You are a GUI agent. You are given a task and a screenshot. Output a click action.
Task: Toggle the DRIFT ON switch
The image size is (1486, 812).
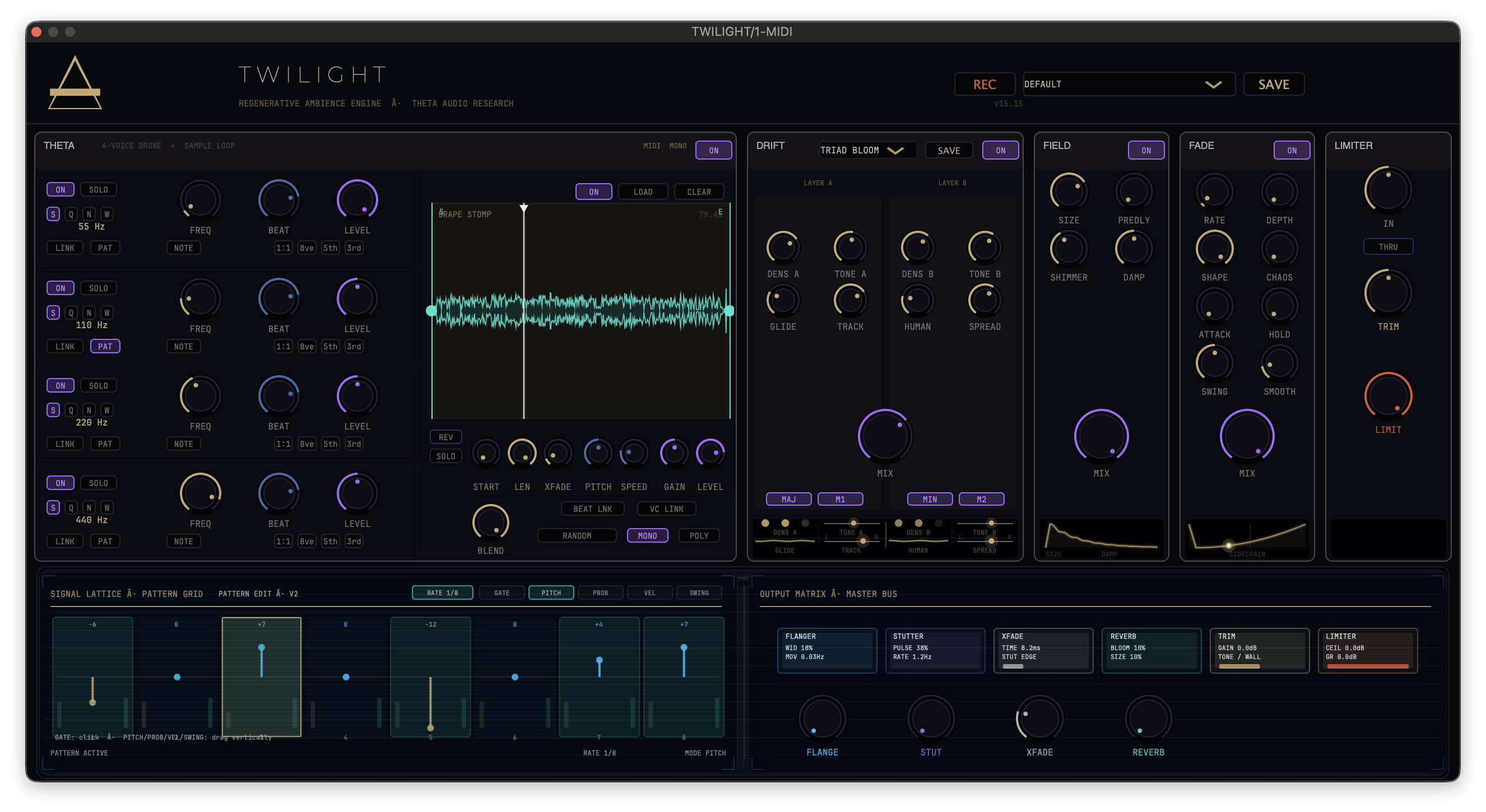[1000, 150]
